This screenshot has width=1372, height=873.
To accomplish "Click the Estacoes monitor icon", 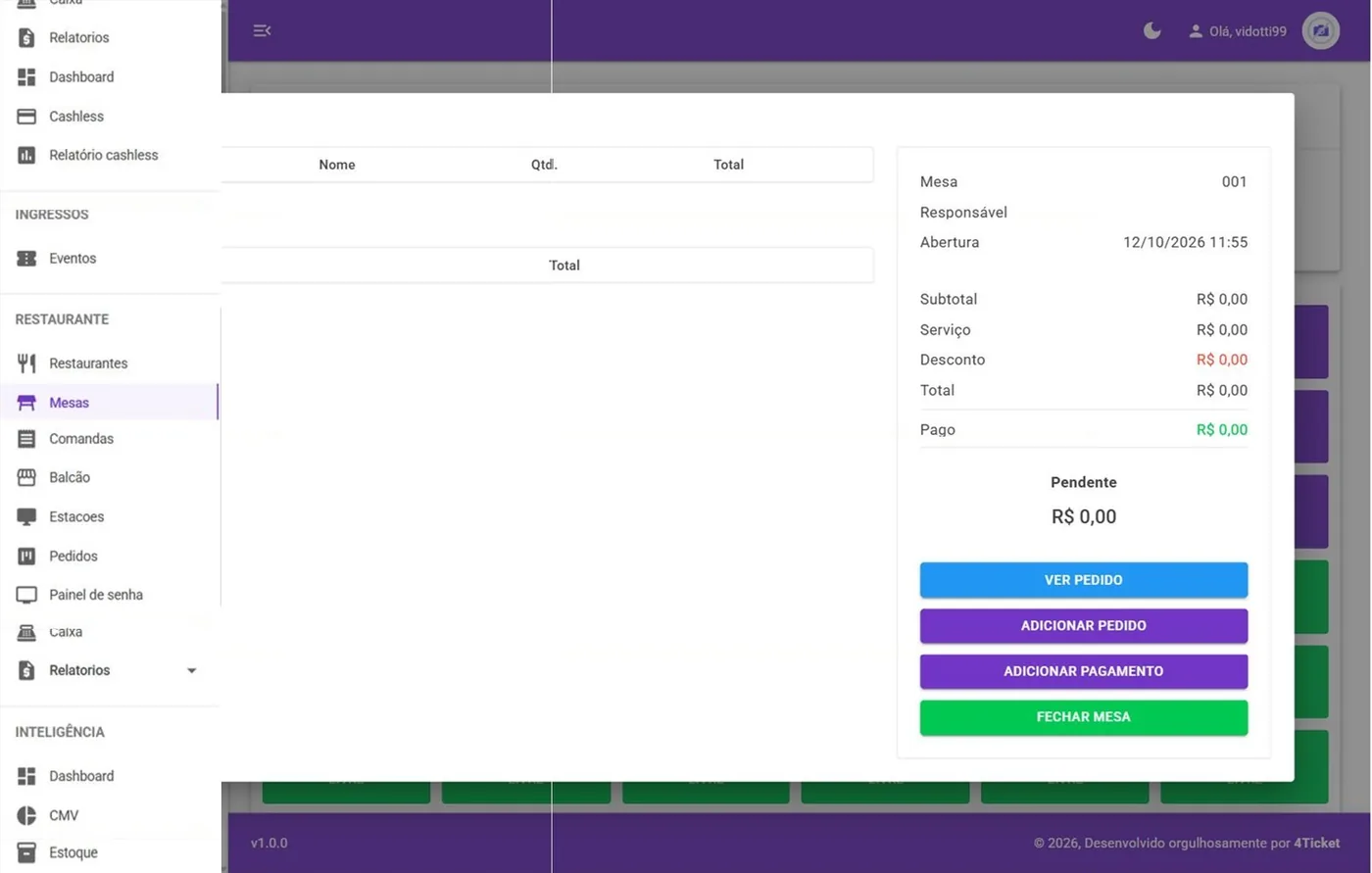I will click(26, 516).
